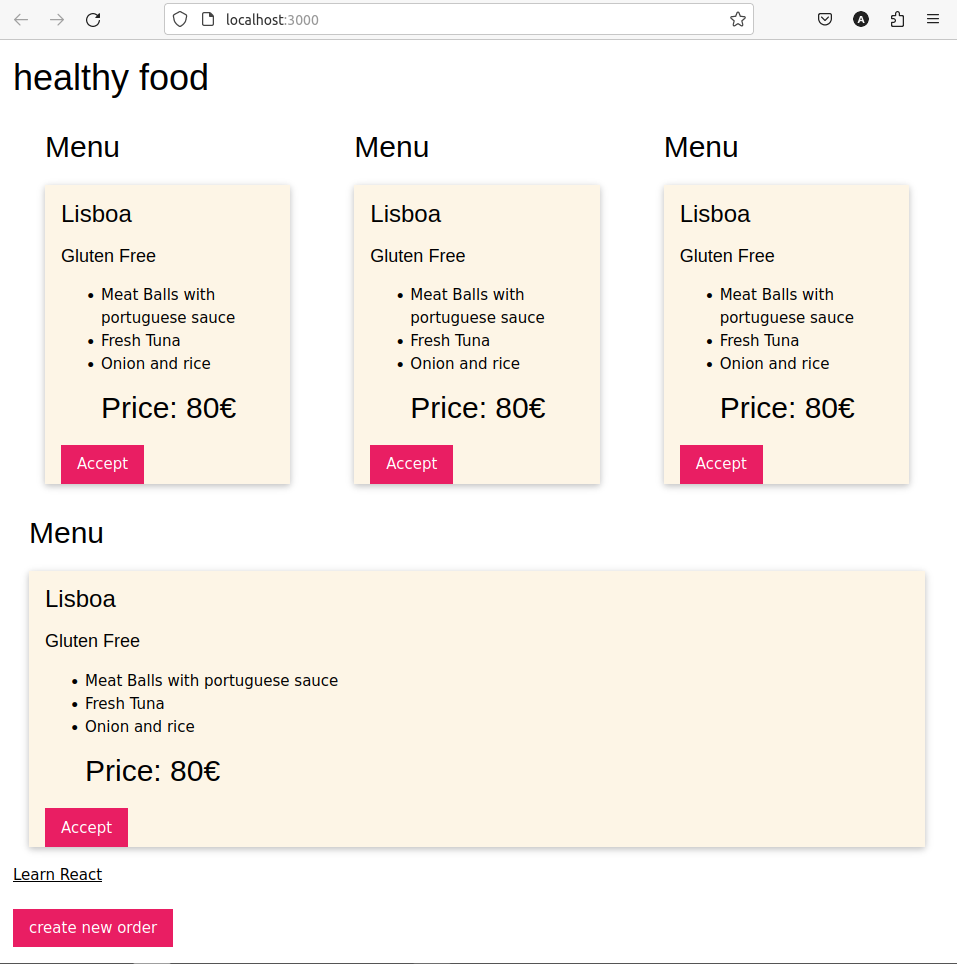Follow the Learn React link
957x964 pixels.
(57, 874)
